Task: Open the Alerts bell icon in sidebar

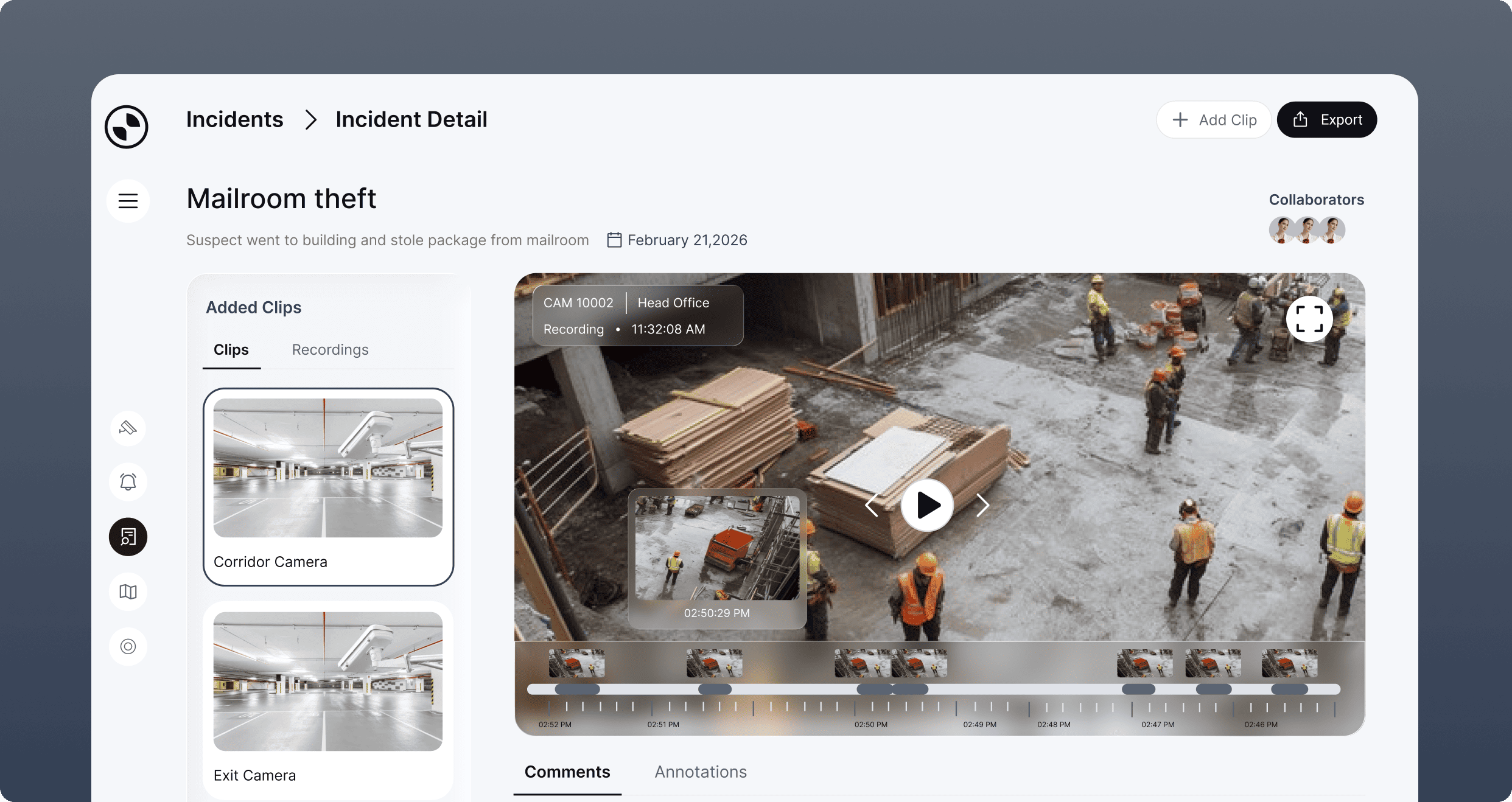Action: point(127,481)
